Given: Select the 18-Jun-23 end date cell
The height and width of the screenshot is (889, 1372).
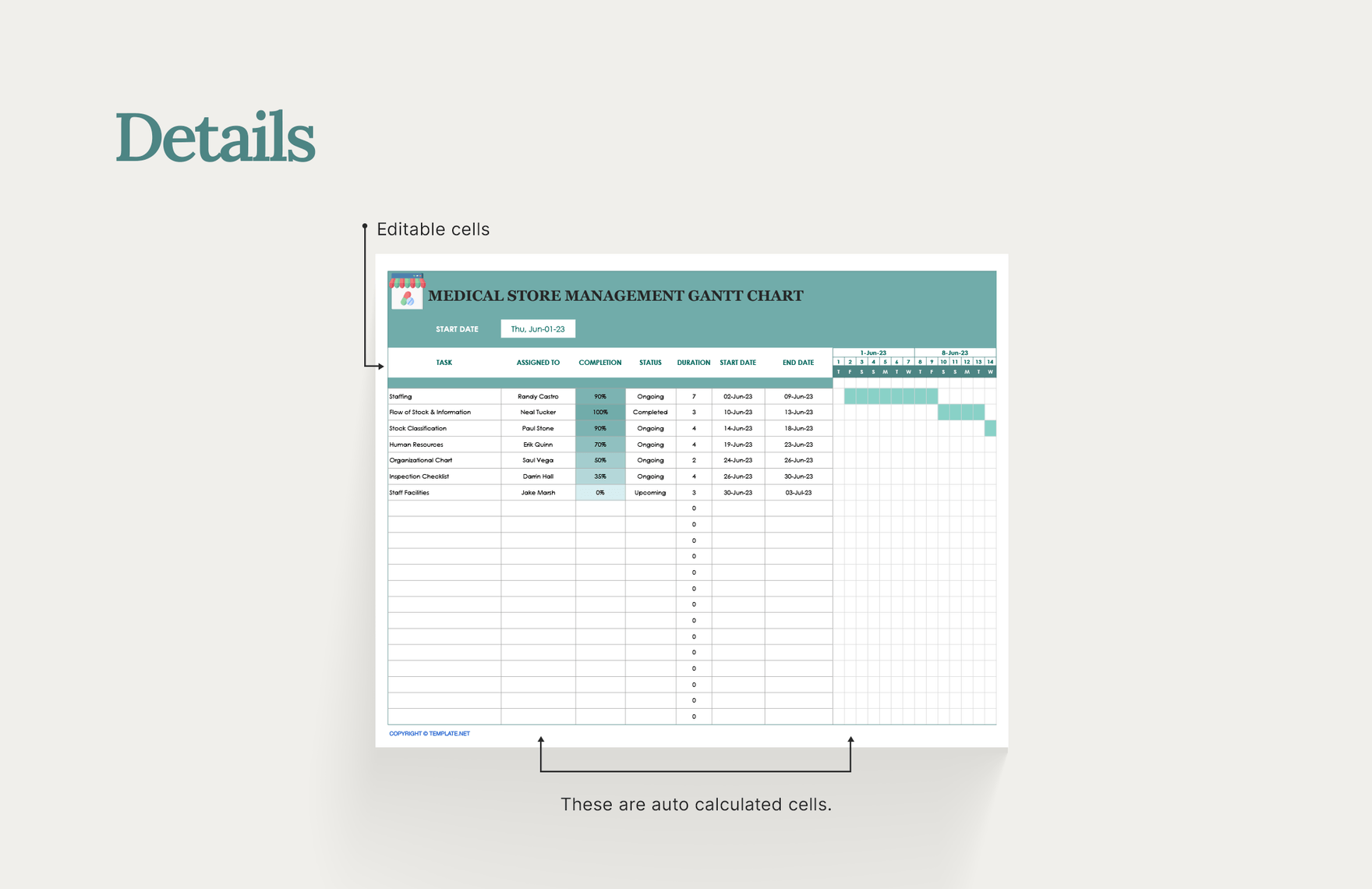Looking at the screenshot, I should [x=798, y=428].
